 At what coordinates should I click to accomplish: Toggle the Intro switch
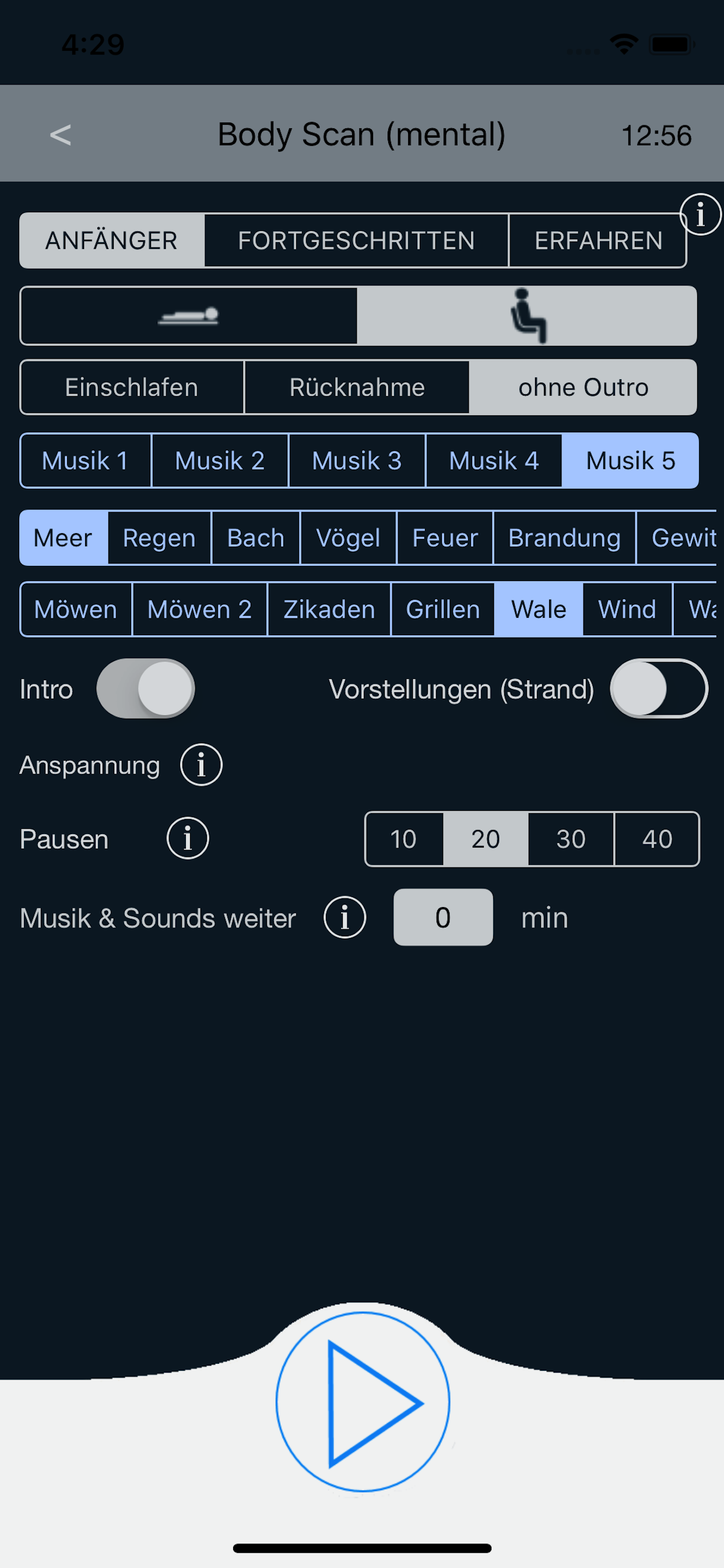pyautogui.click(x=145, y=688)
